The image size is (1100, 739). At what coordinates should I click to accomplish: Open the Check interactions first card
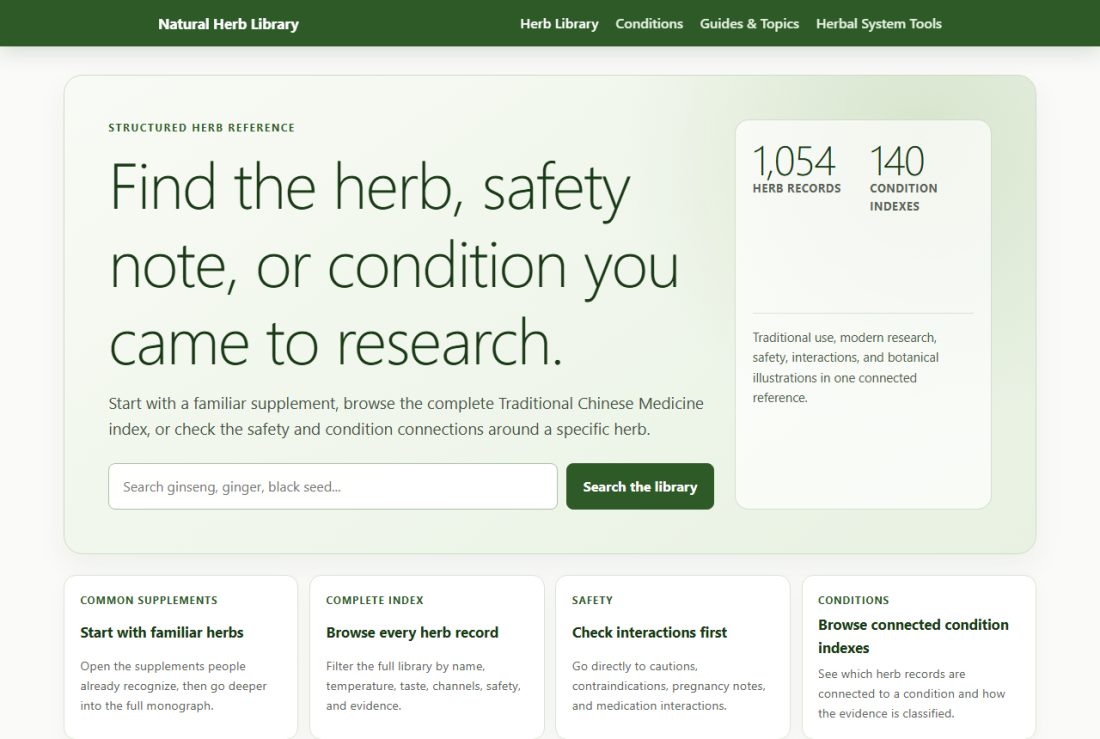tap(673, 657)
